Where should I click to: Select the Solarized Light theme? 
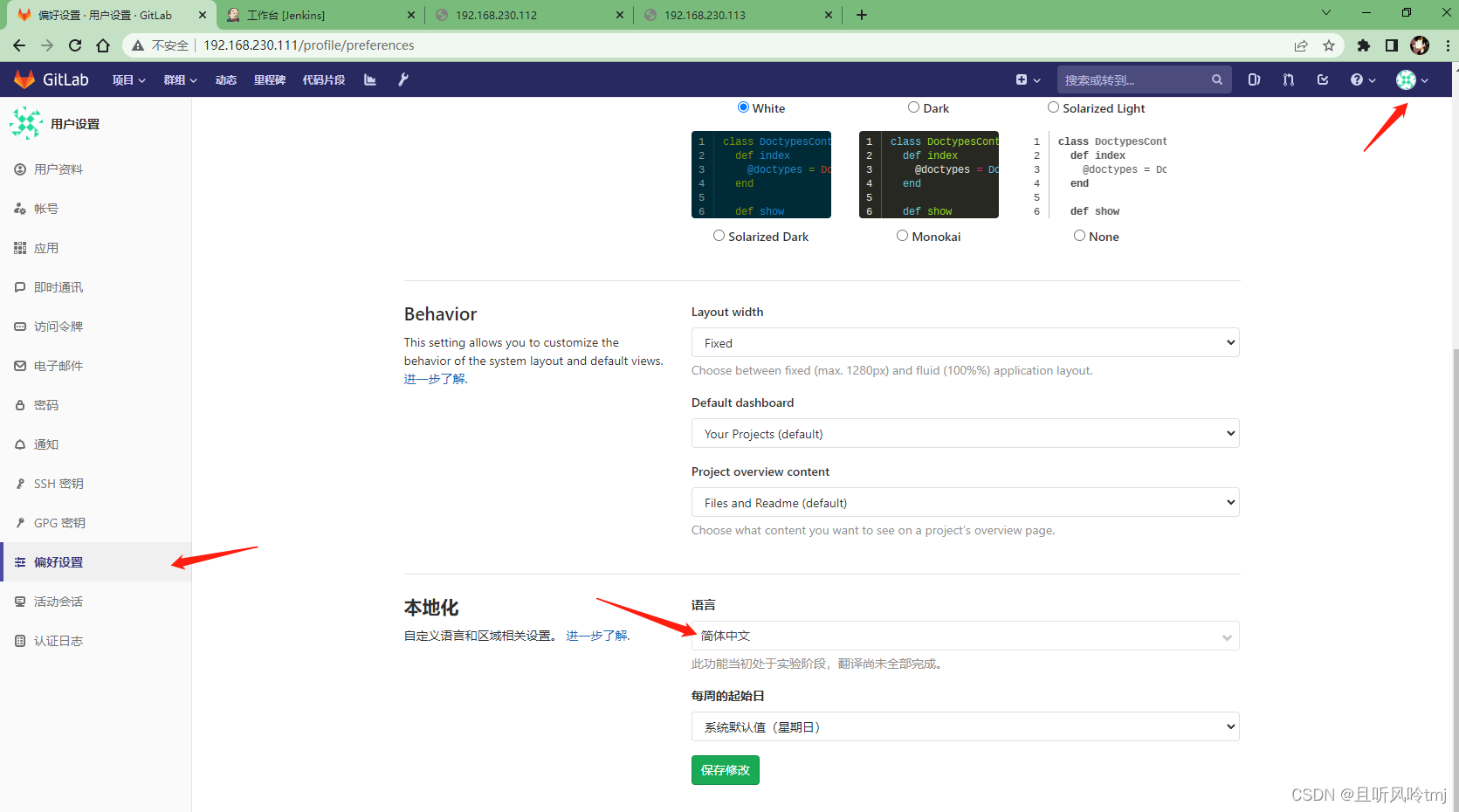pyautogui.click(x=1053, y=107)
